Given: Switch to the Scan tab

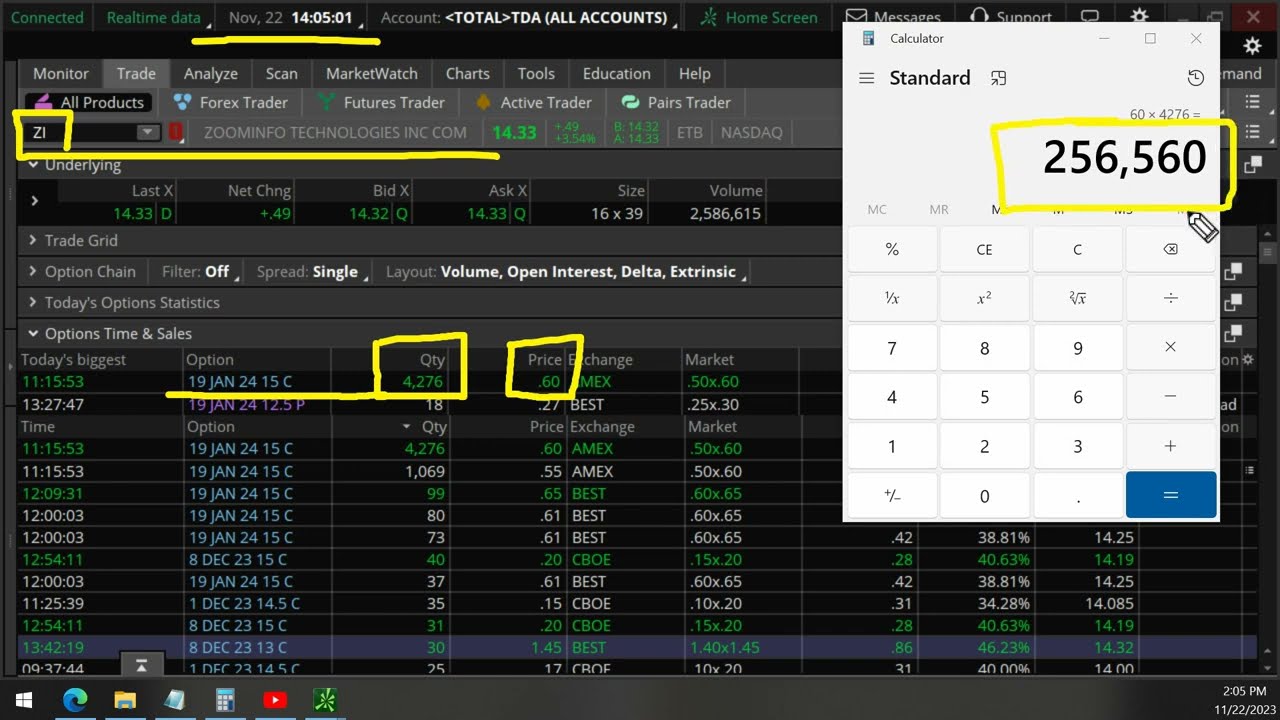Looking at the screenshot, I should pyautogui.click(x=281, y=73).
